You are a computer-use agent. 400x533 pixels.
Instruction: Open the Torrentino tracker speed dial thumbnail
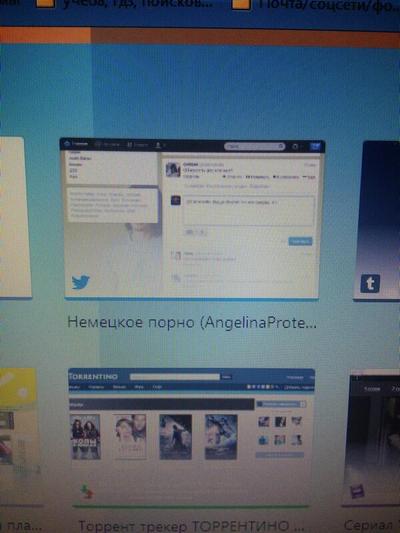[192, 437]
